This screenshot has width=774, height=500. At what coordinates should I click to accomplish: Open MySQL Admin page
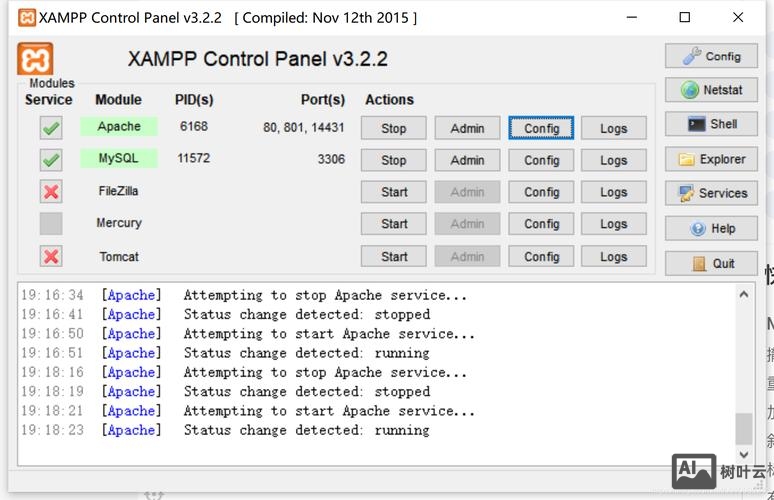coord(467,160)
